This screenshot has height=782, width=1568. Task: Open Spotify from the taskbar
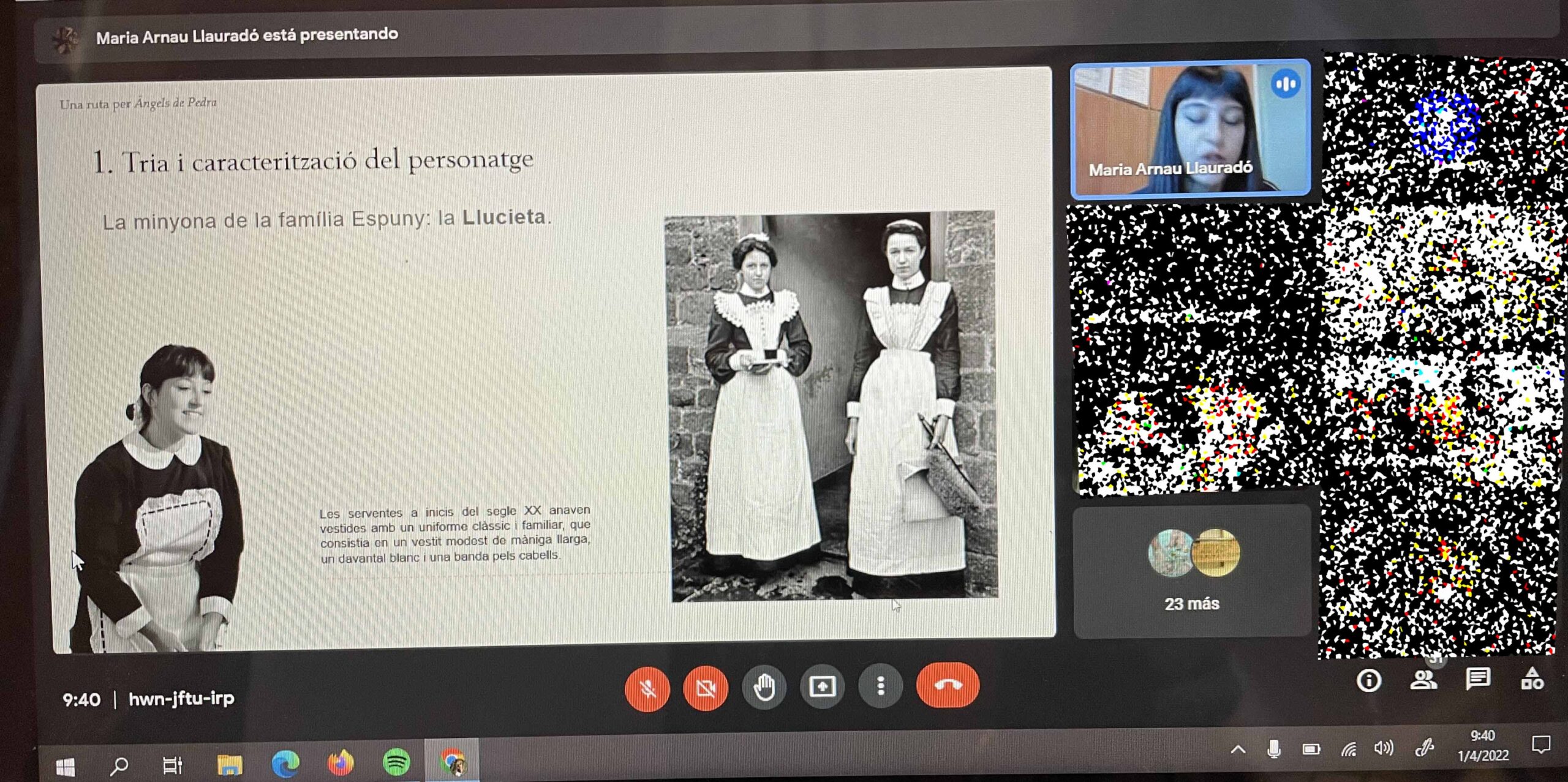(x=396, y=762)
